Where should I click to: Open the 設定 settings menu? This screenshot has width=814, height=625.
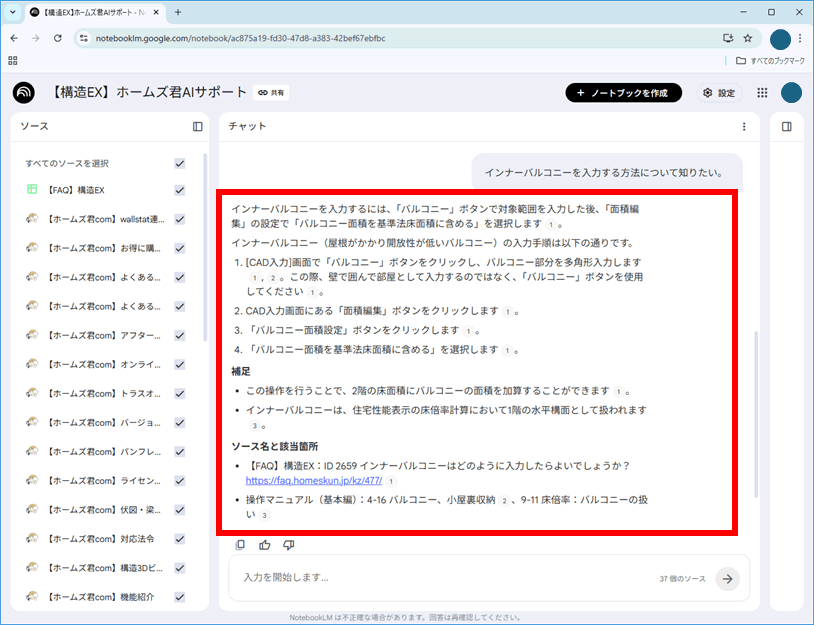click(x=719, y=93)
